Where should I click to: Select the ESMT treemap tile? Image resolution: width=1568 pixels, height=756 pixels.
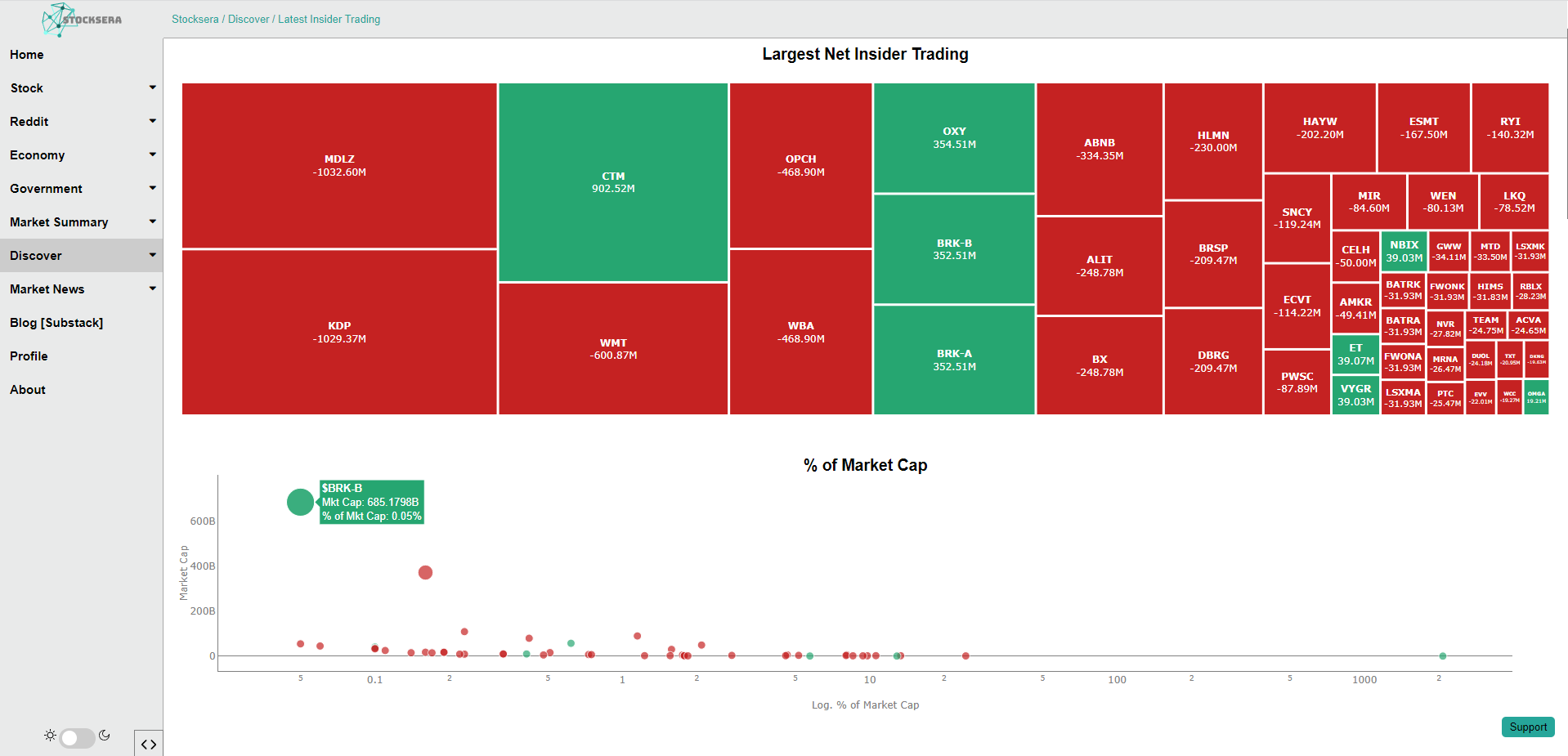coord(1423,127)
